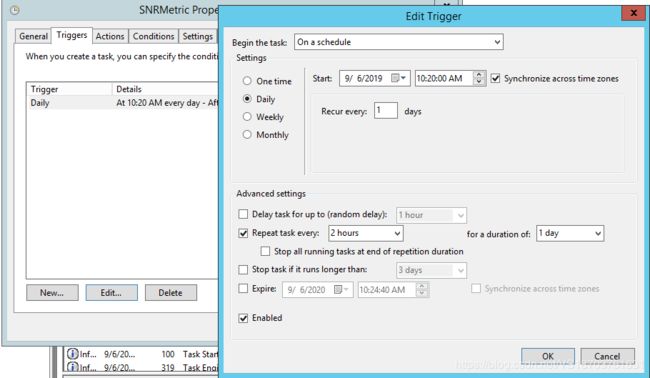
Task: Decrease Start time with down spinner arrow
Action: point(479,82)
